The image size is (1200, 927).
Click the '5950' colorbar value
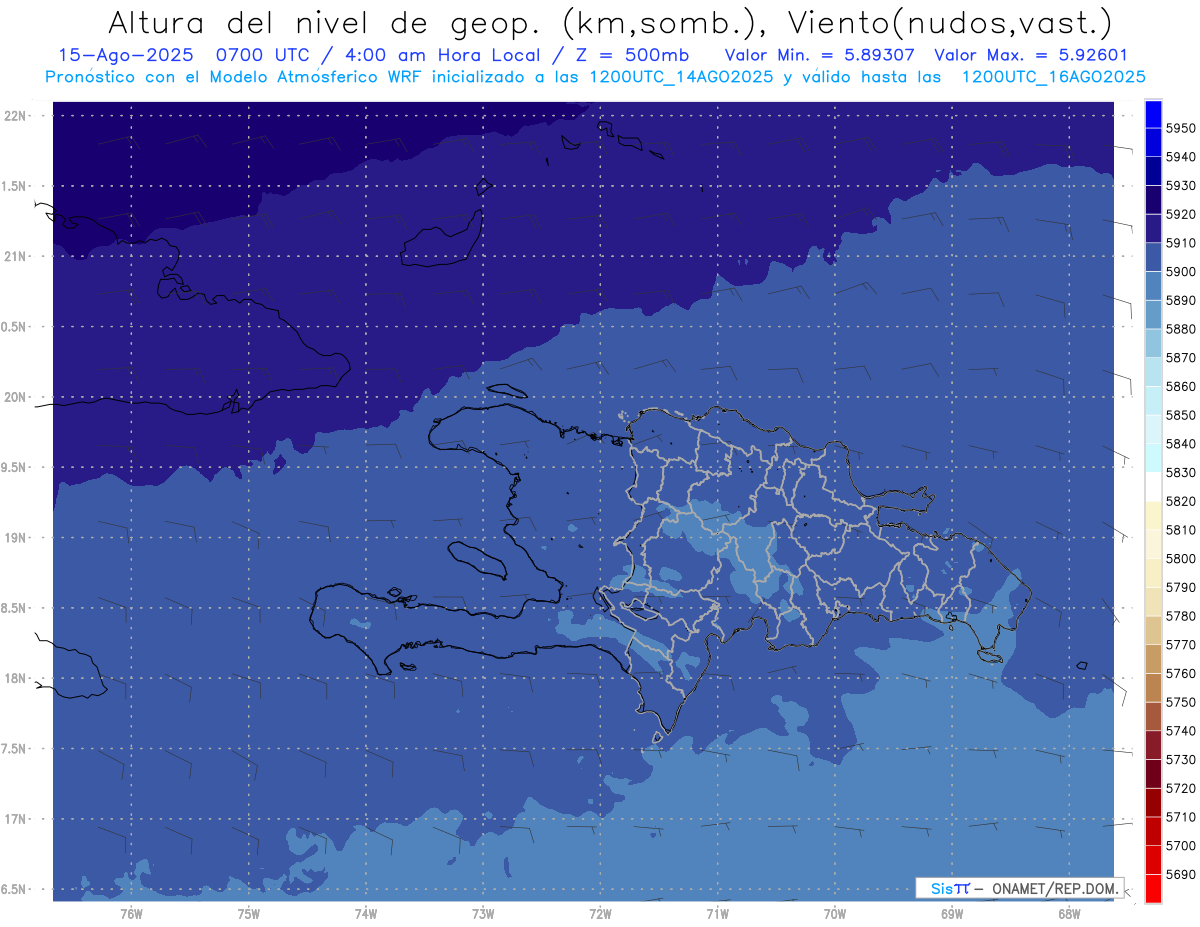click(x=1181, y=128)
